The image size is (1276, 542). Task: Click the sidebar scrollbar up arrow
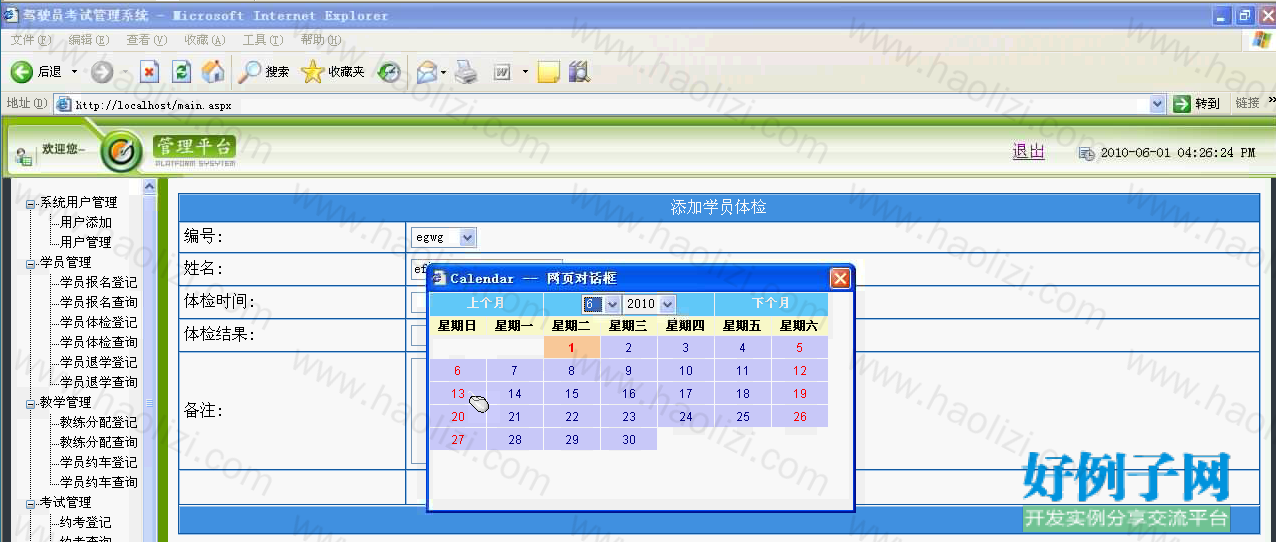point(150,187)
